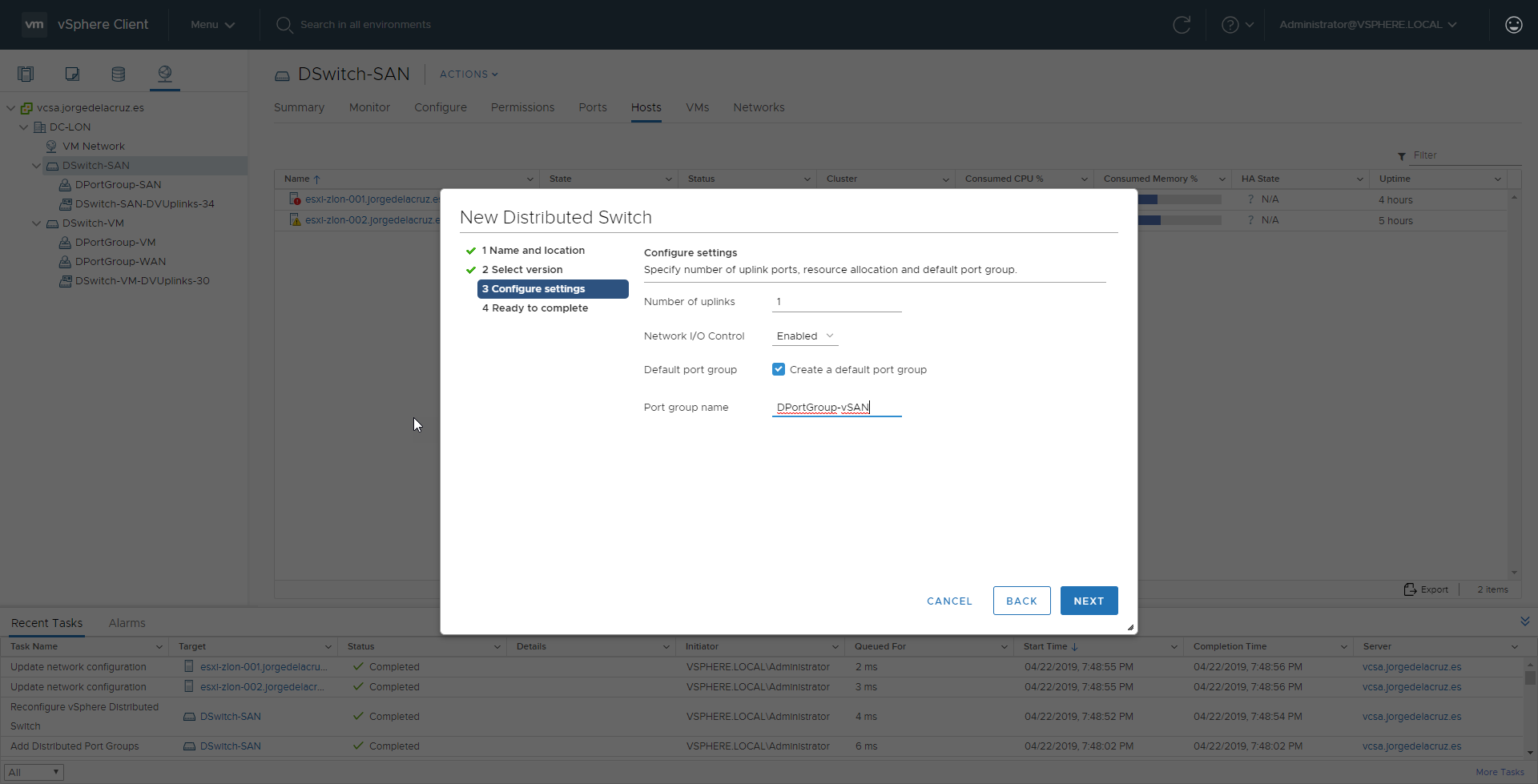The width and height of the screenshot is (1538, 784).
Task: Go to step 2 Select version
Action: 522,270
